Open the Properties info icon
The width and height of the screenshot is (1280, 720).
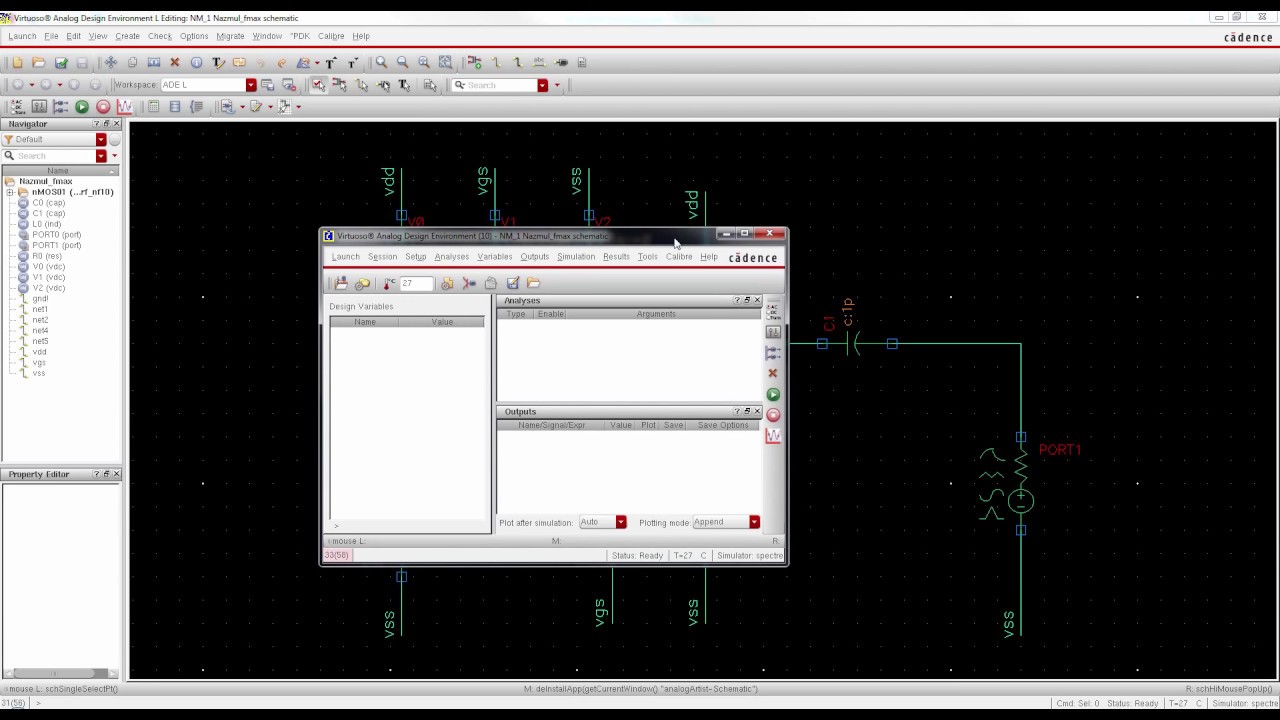point(196,62)
